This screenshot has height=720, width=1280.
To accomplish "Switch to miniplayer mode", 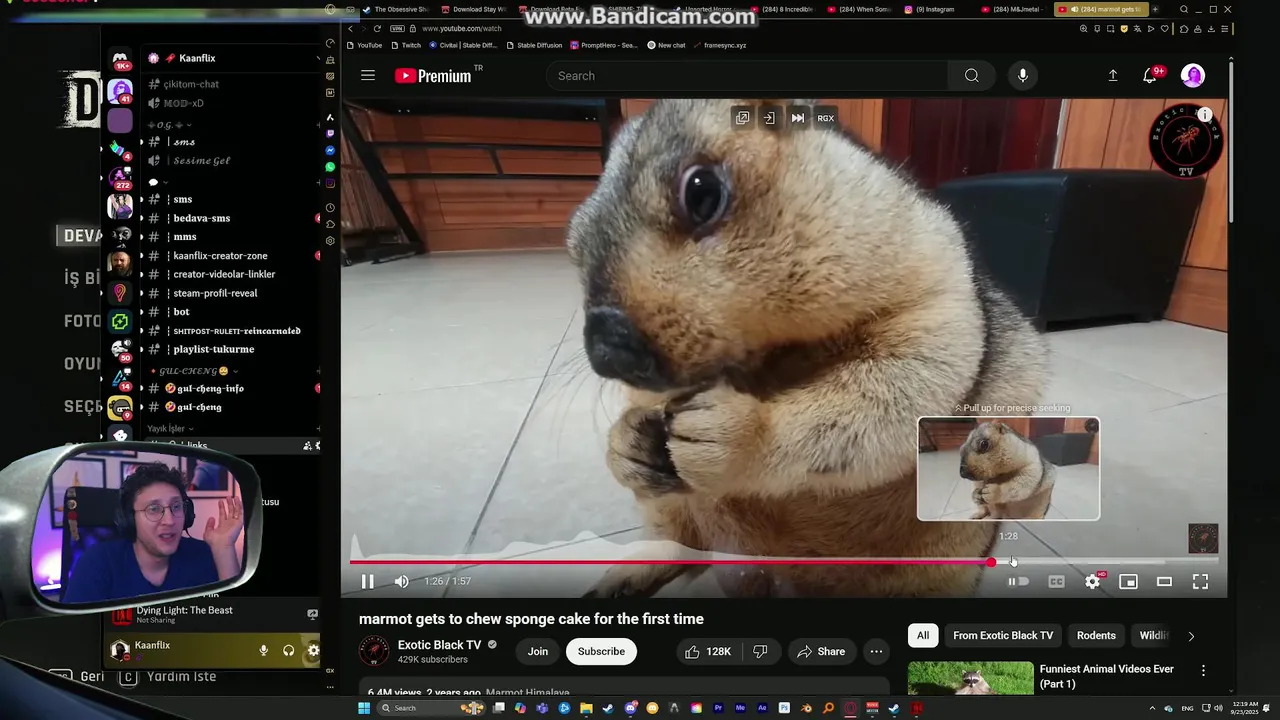I will pyautogui.click(x=1128, y=581).
